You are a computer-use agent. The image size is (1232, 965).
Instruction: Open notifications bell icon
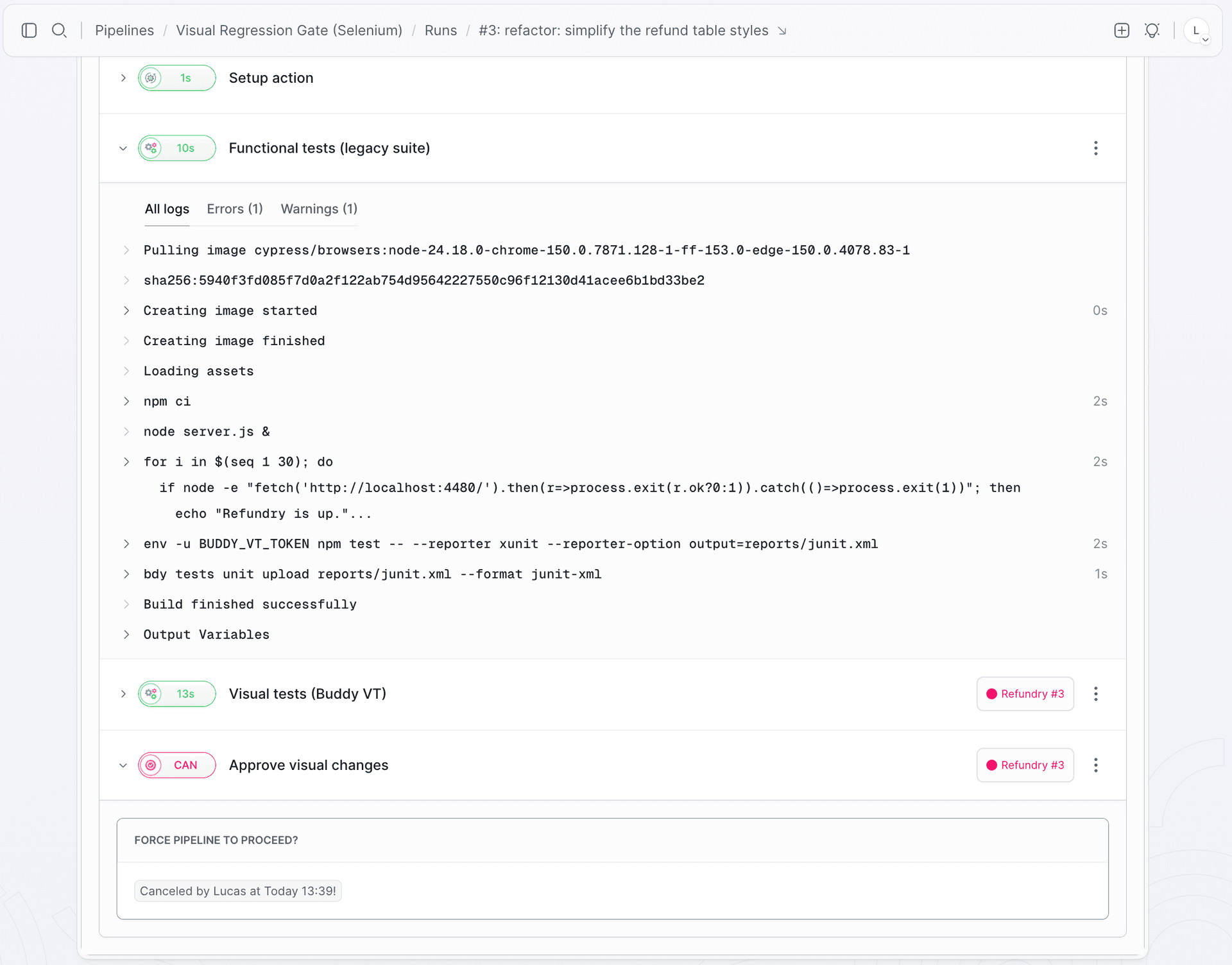1152,30
